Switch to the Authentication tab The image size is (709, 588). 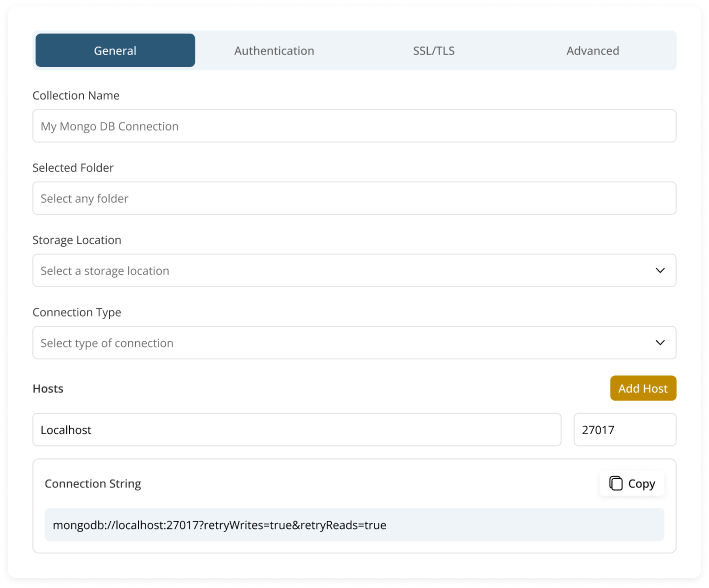274,51
